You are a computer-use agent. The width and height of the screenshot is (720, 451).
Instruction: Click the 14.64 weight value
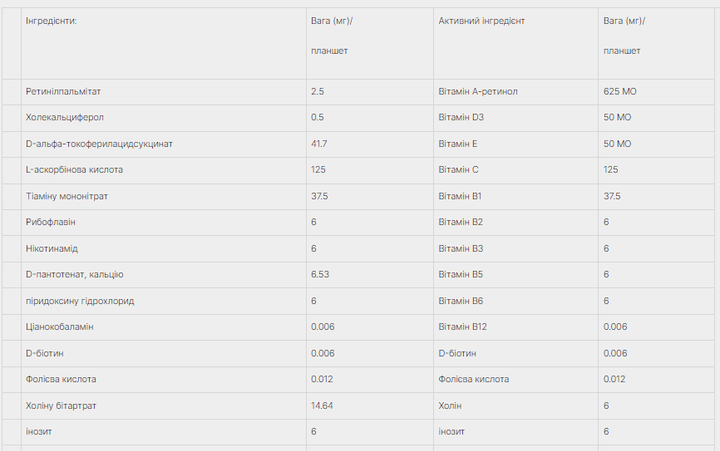[321, 406]
